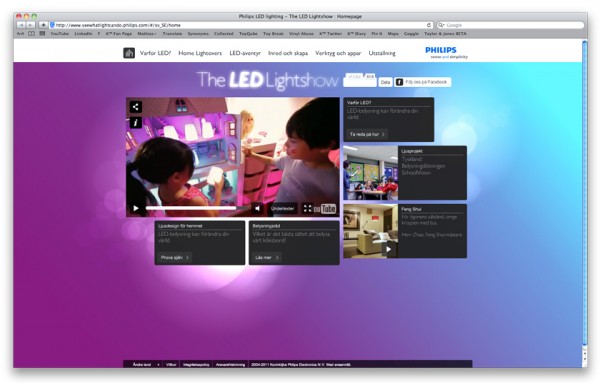Click the Läs mer button
This screenshot has height=383, width=600.
[x=267, y=258]
